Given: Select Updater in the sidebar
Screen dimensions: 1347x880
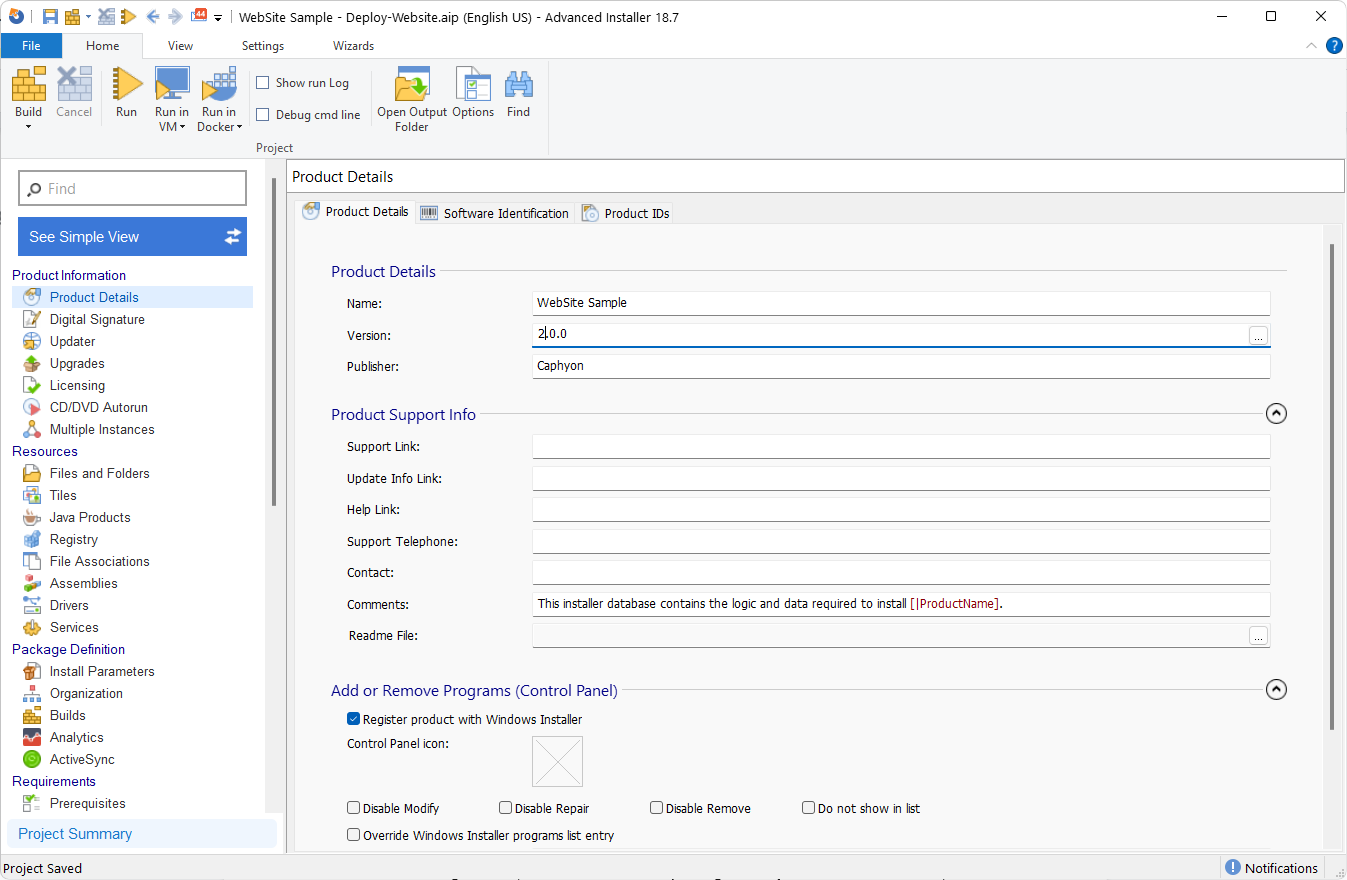Looking at the screenshot, I should (72, 341).
